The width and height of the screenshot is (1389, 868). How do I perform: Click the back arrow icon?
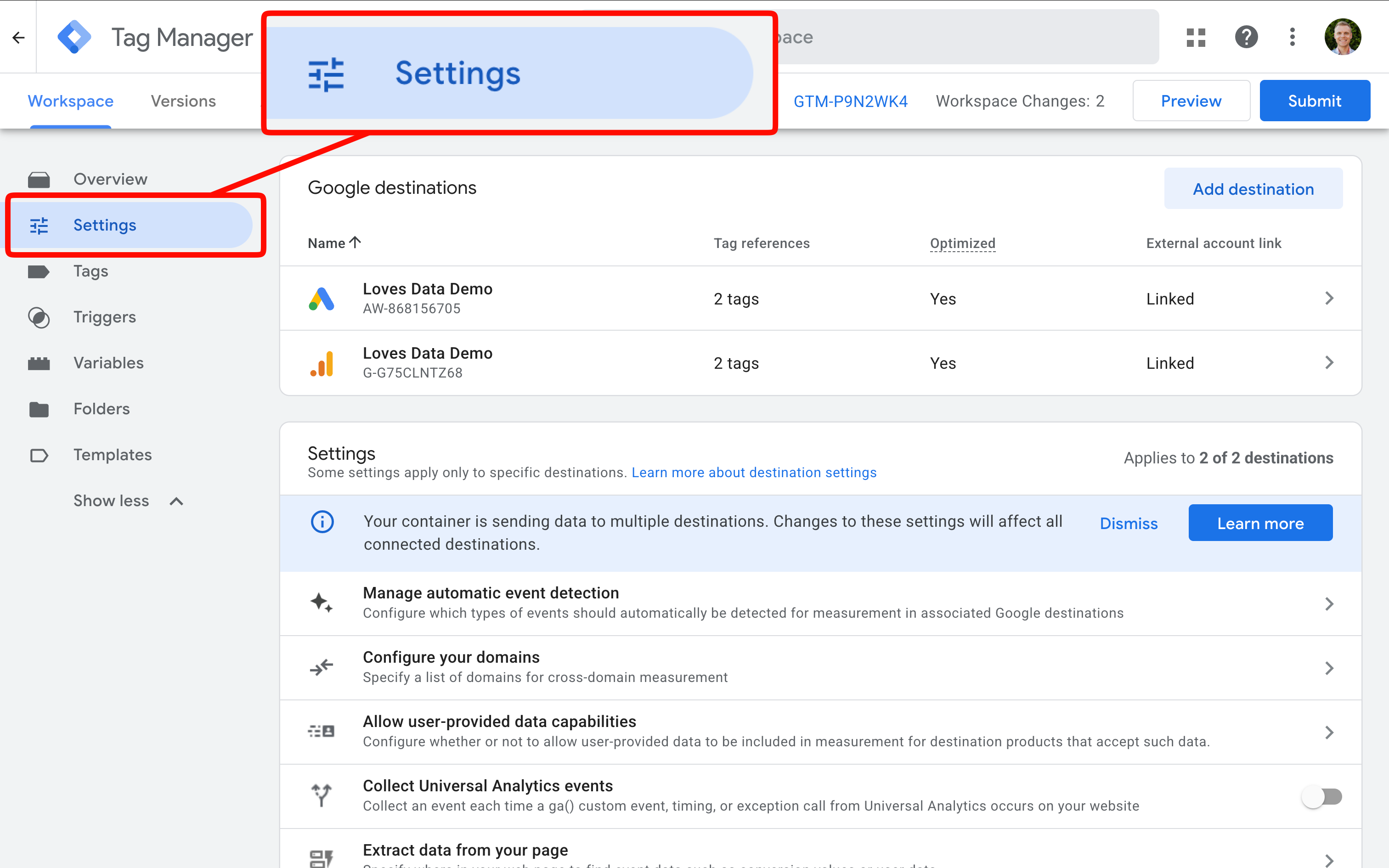point(18,38)
